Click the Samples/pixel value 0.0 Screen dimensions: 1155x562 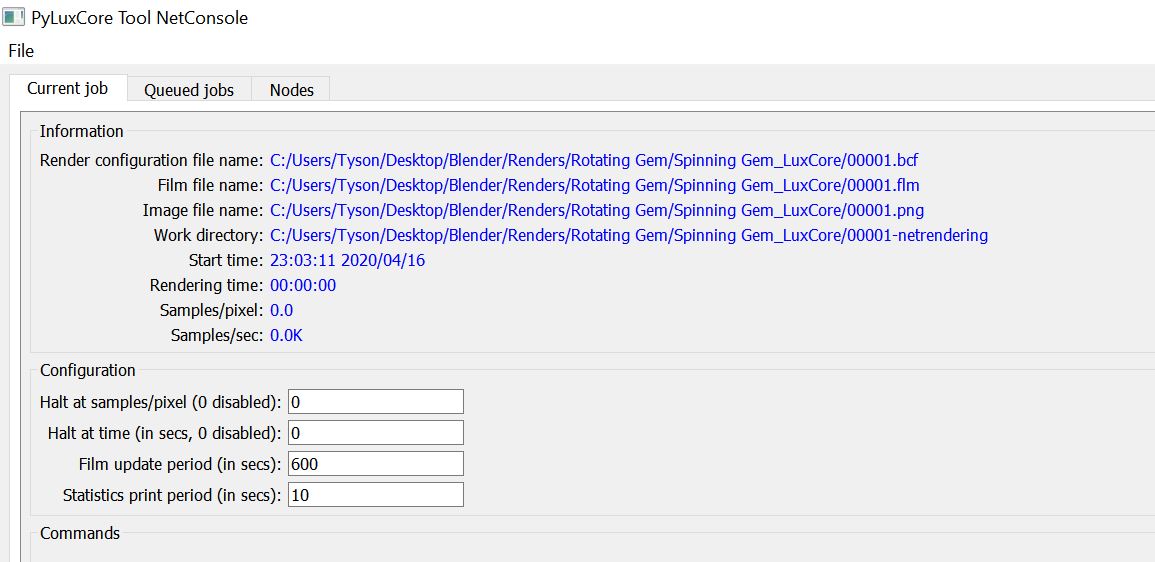coord(282,310)
